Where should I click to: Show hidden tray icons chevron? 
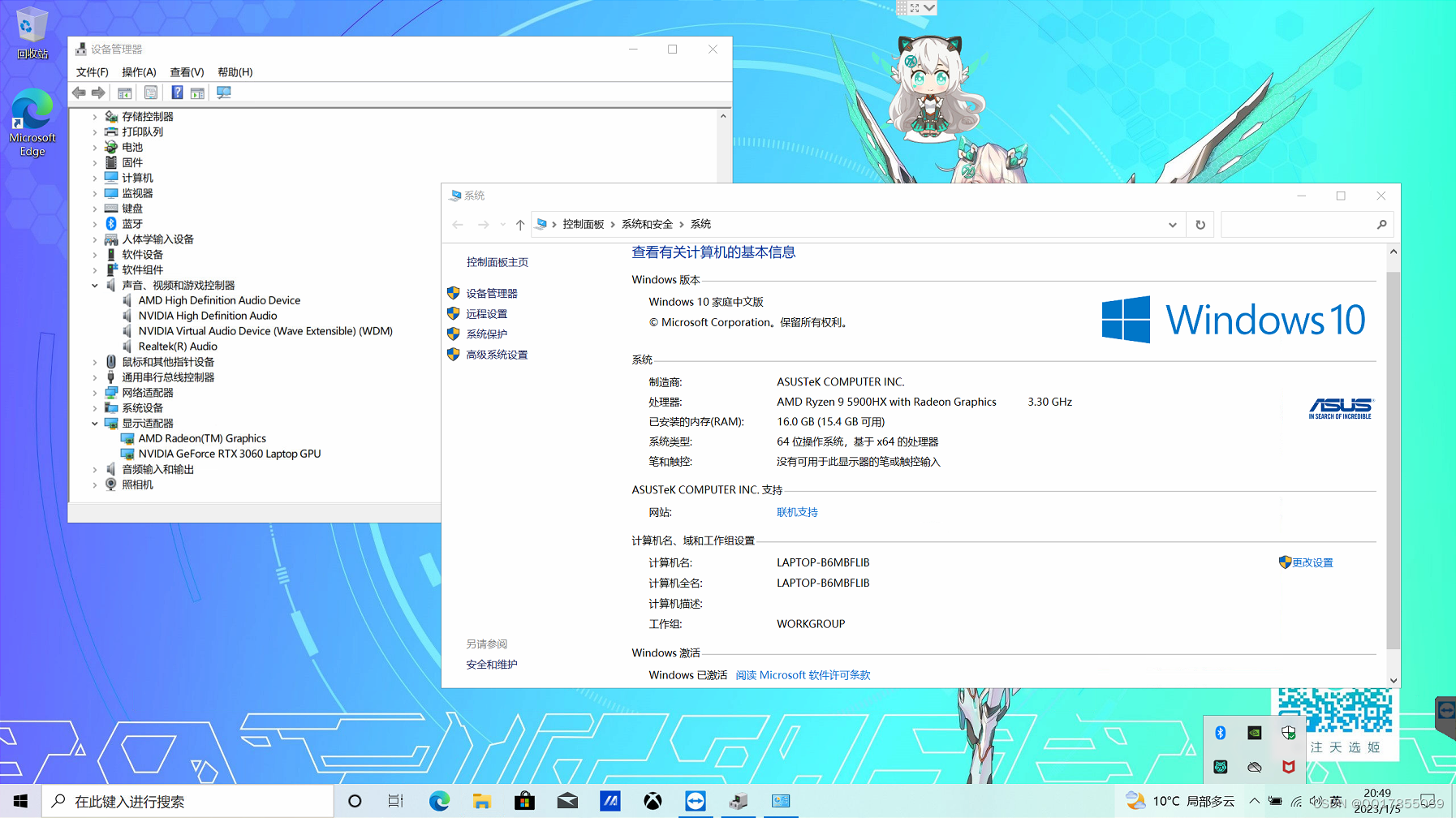pos(1254,801)
